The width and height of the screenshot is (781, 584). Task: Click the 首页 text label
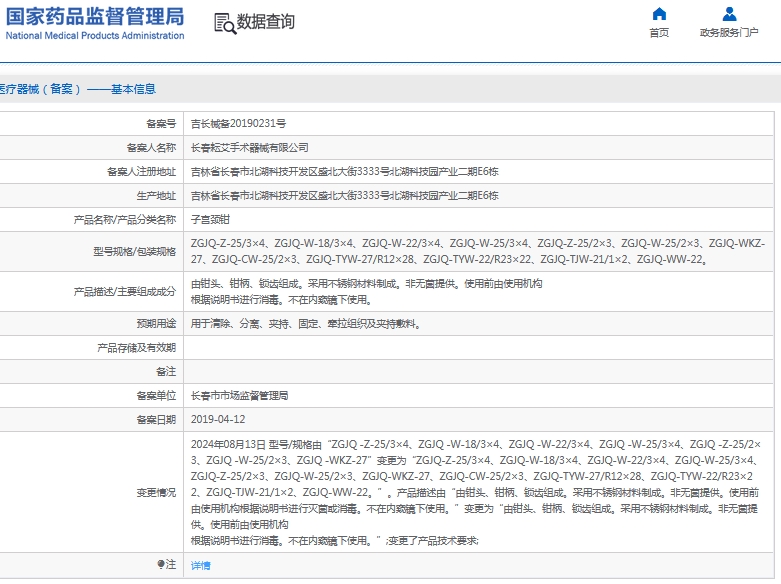pos(659,33)
